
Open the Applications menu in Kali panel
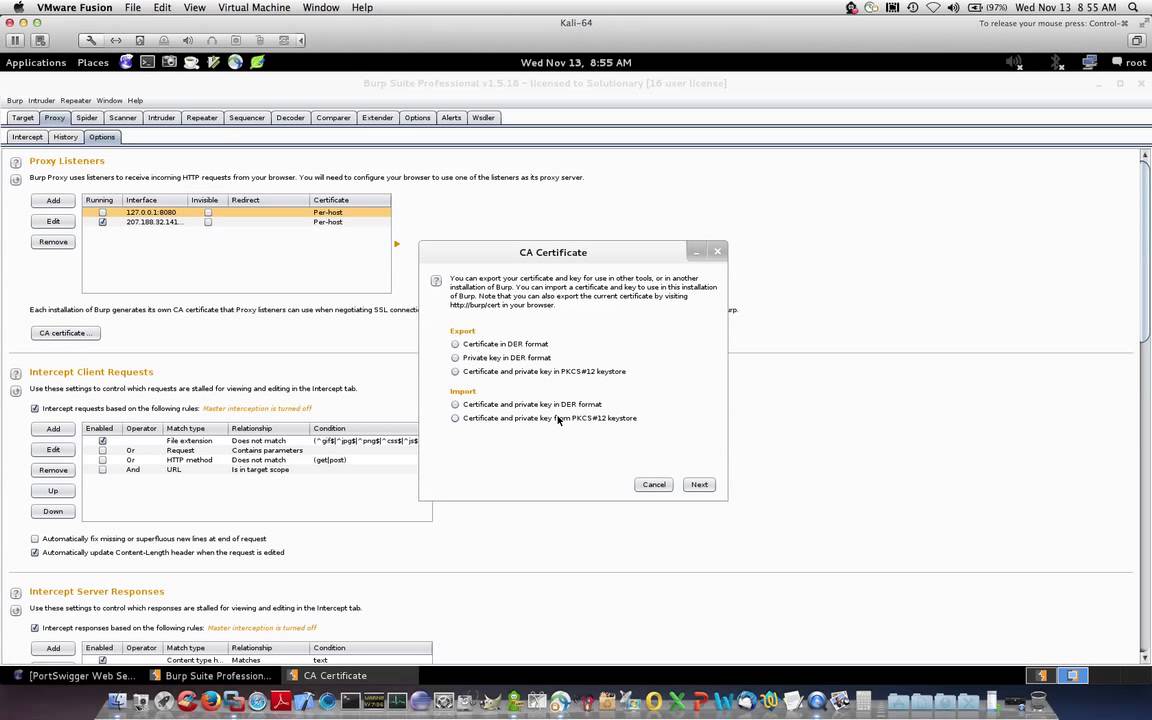36,62
